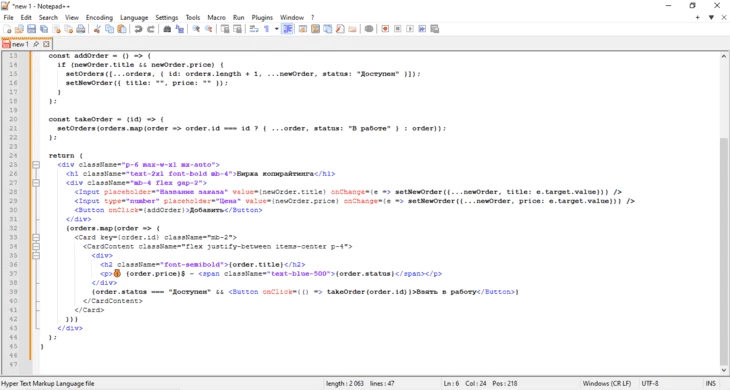Open the Encoding menu
Viewport: 730px width, 390px height.
tap(99, 17)
